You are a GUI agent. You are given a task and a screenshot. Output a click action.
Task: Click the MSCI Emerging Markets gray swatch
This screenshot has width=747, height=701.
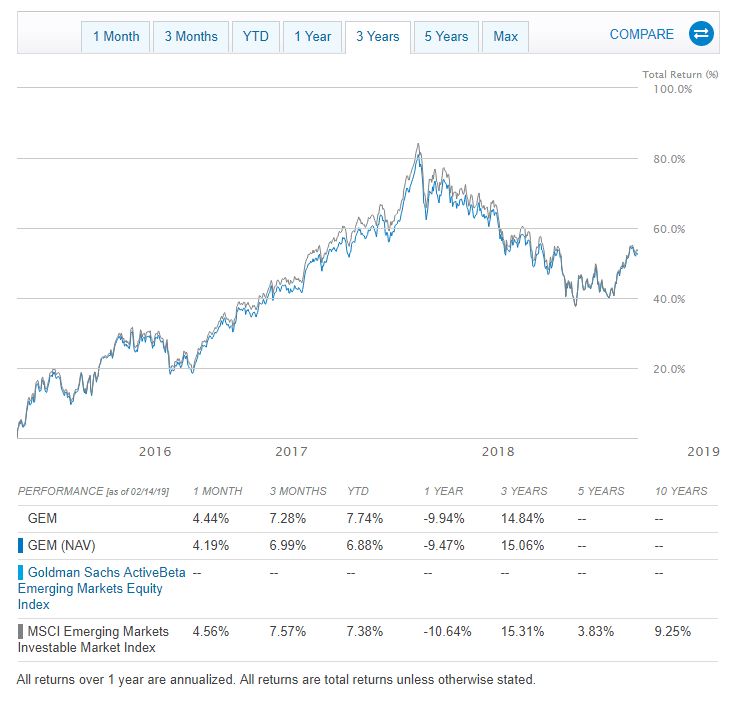coord(20,631)
